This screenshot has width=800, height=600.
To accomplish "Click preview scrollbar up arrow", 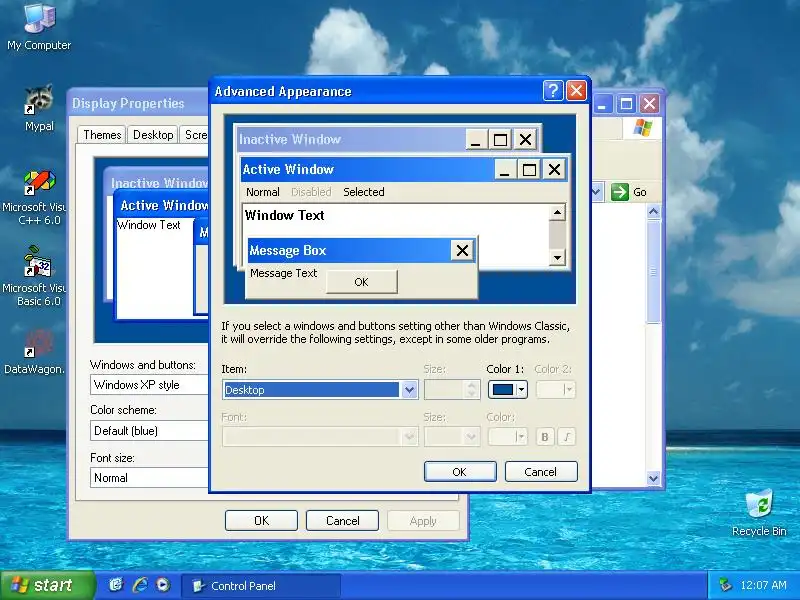I will pyautogui.click(x=557, y=212).
